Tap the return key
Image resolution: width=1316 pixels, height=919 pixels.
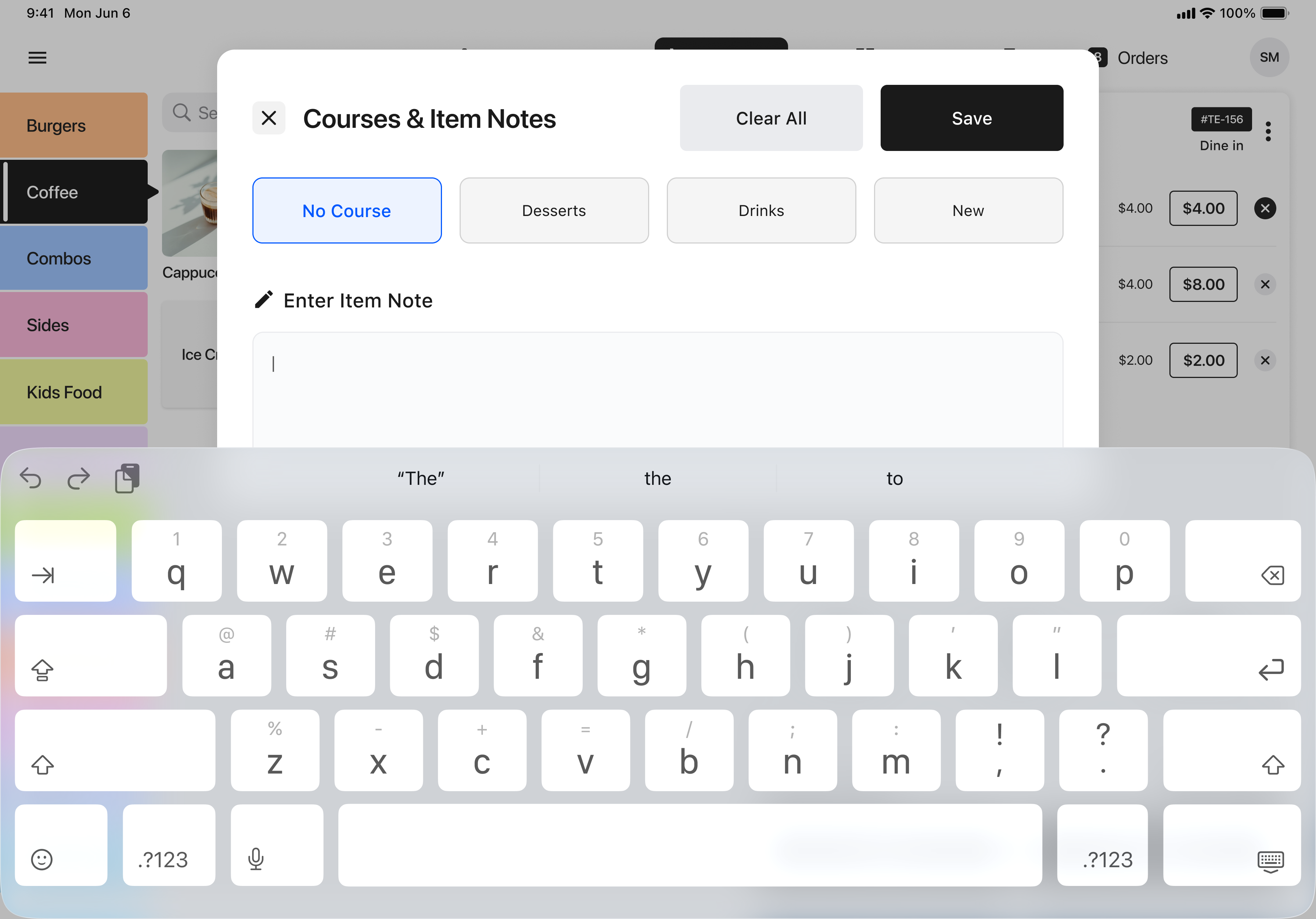tap(1208, 656)
